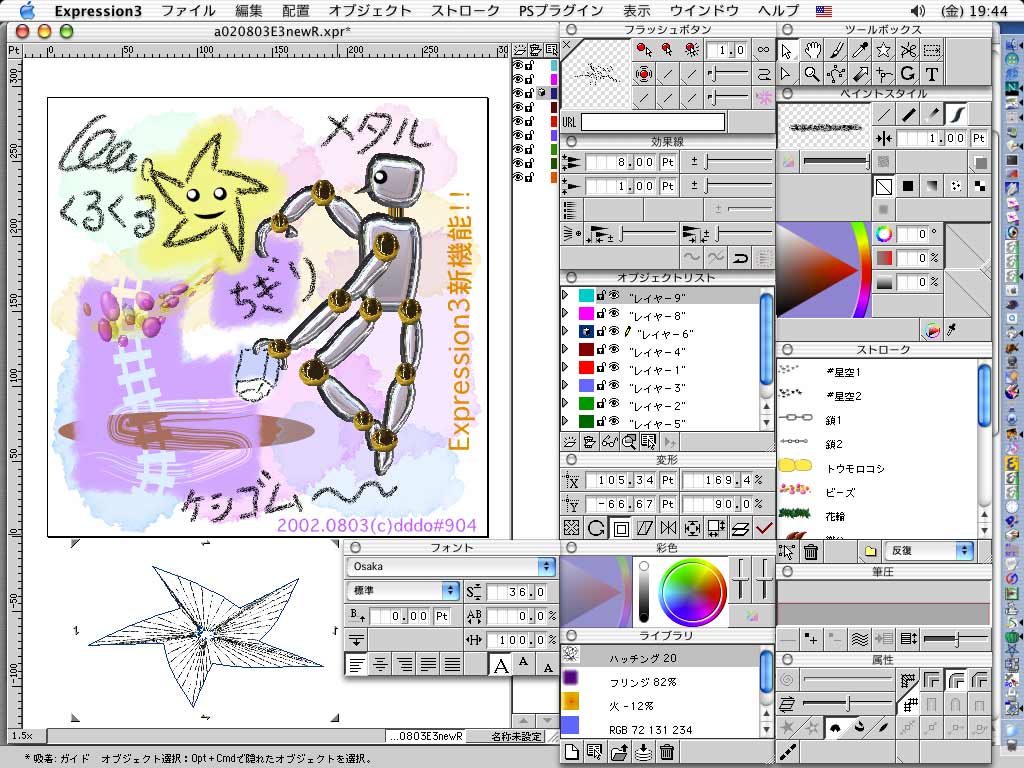Choose the eyedropper tool in the toolbox
This screenshot has width=1024, height=768.
pos(860,50)
